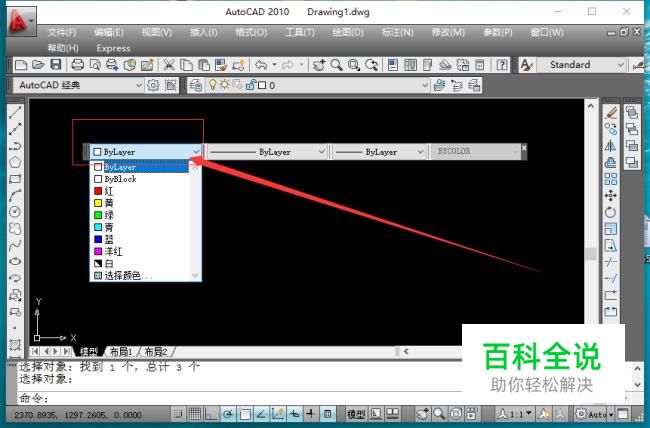
Task: Select the Polygon draw tool
Action: click(x=15, y=162)
